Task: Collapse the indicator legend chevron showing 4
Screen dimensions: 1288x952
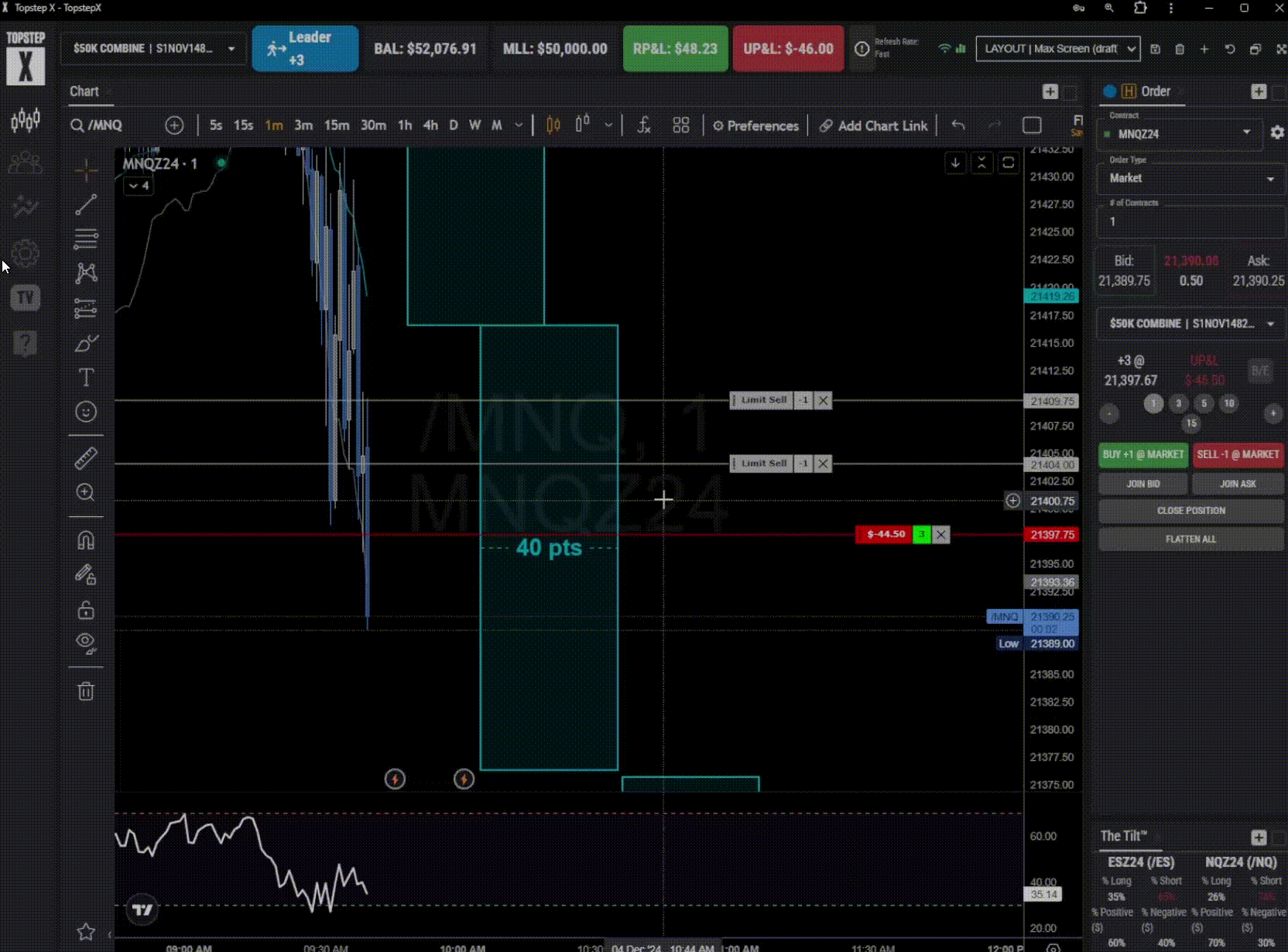Action: point(139,186)
